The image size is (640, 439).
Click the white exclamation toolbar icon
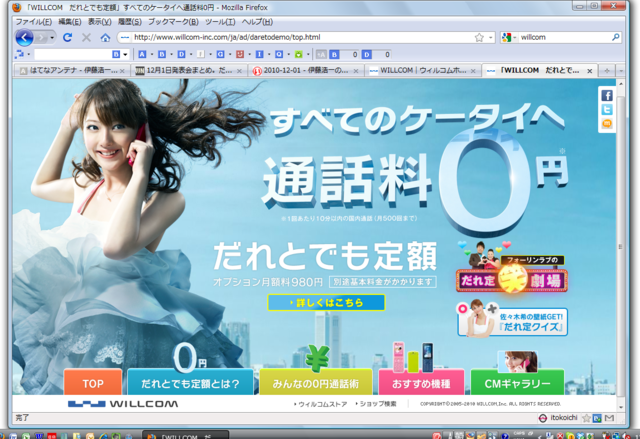[201, 54]
